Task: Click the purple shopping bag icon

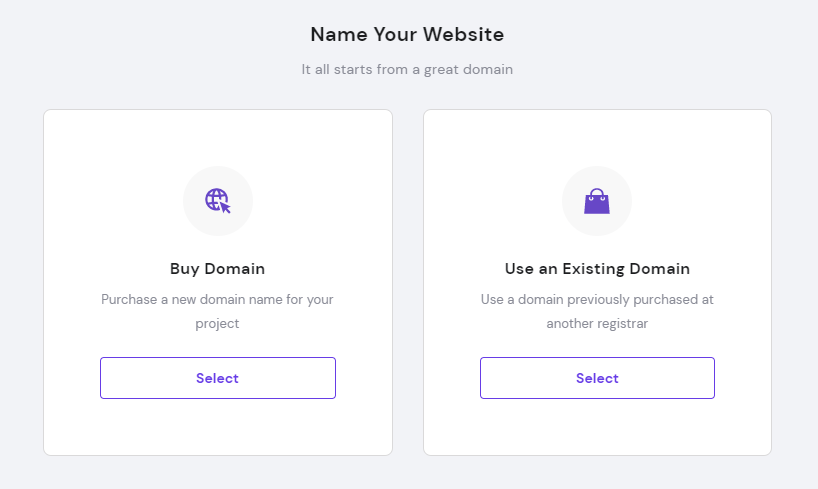Action: 597,202
